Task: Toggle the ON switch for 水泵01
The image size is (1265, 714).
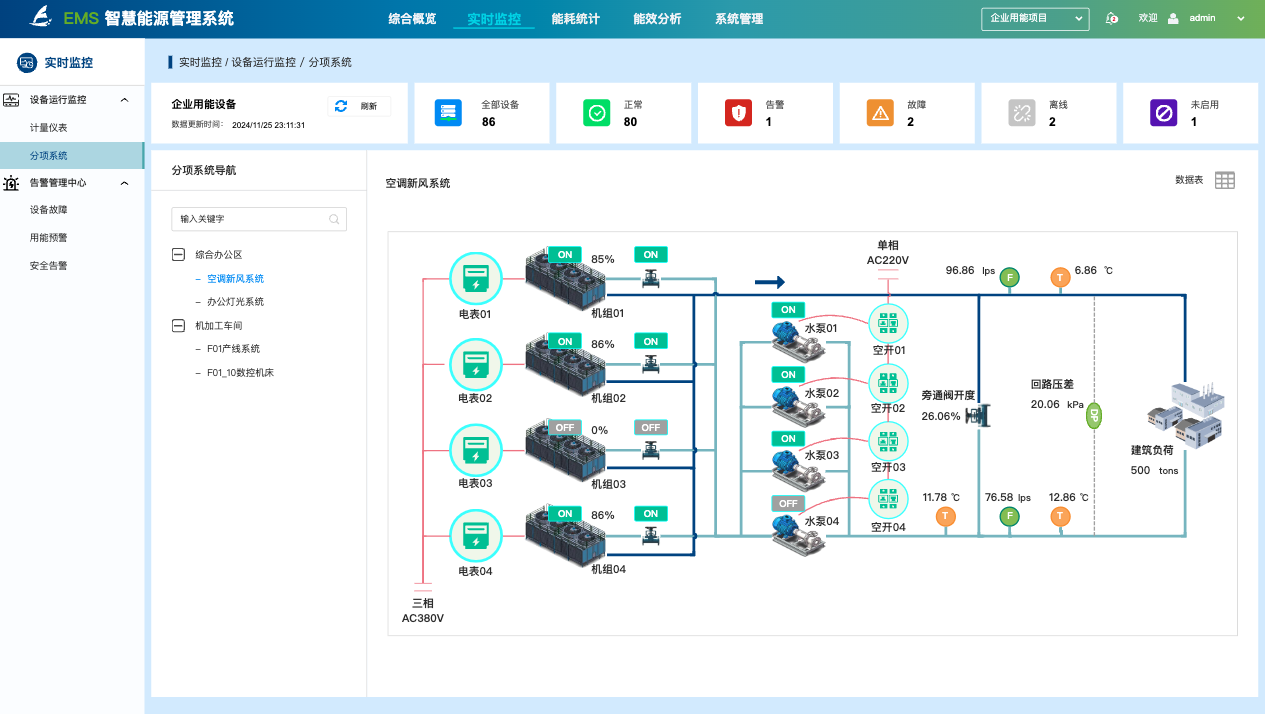Action: tap(788, 310)
